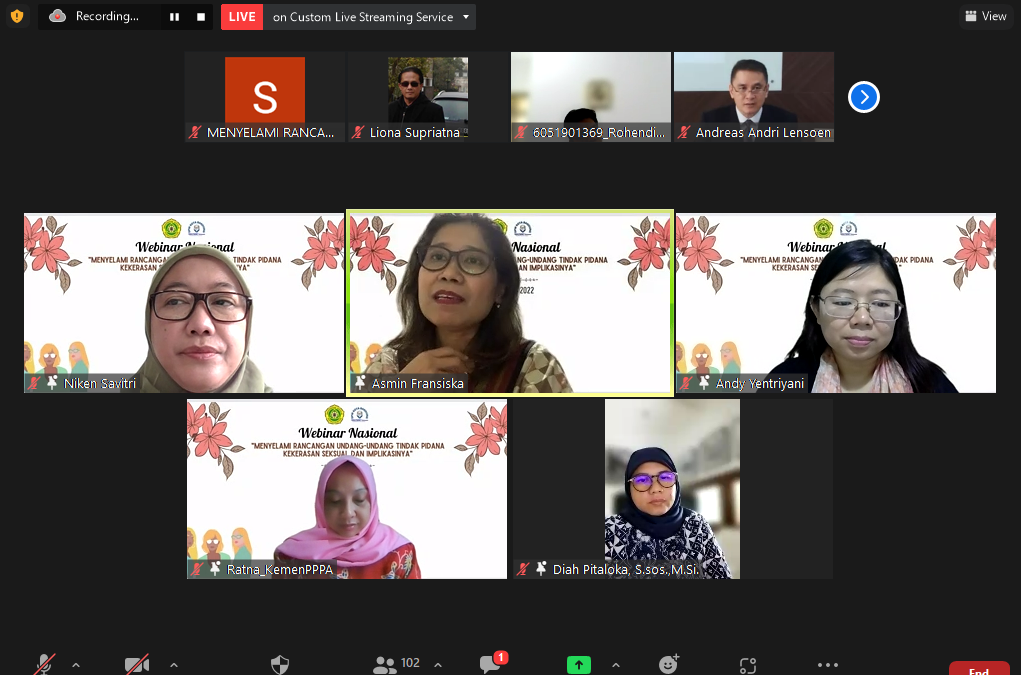
Task: Expand Share Screen options chevron
Action: point(616,664)
